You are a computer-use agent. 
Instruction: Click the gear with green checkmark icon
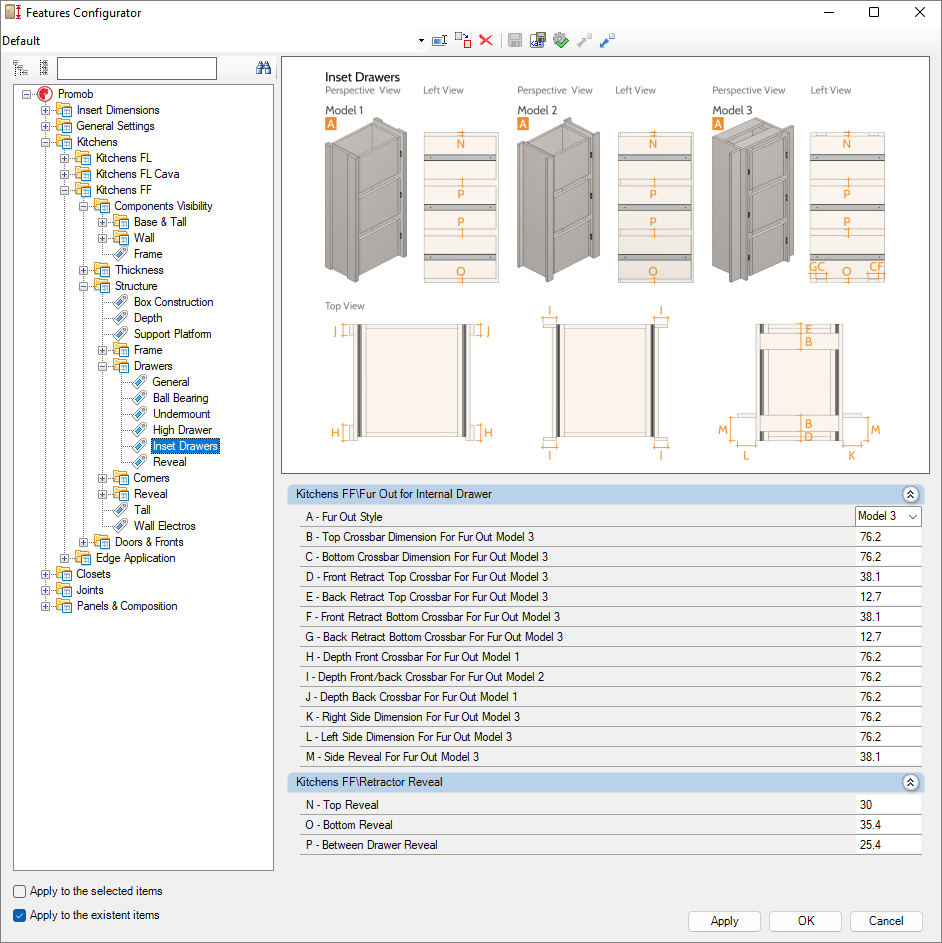coord(561,40)
